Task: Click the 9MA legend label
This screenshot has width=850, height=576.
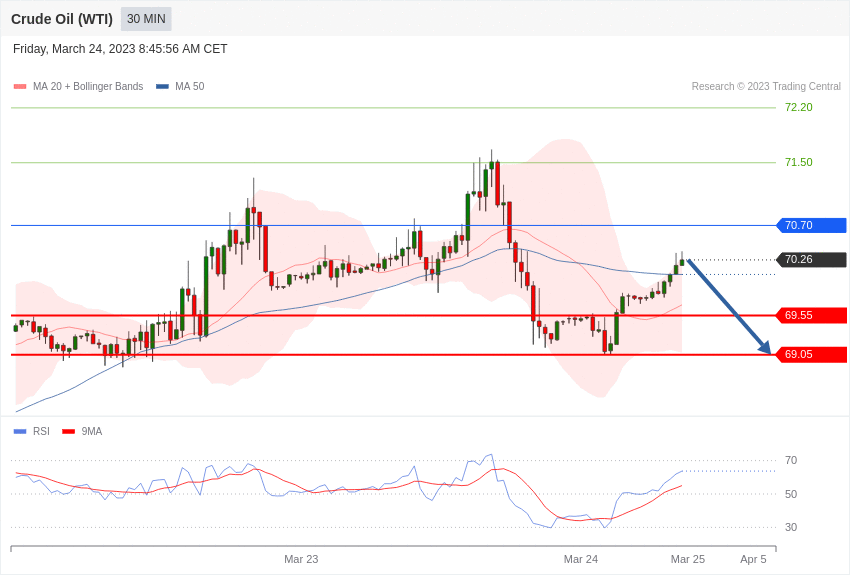Action: tap(92, 431)
